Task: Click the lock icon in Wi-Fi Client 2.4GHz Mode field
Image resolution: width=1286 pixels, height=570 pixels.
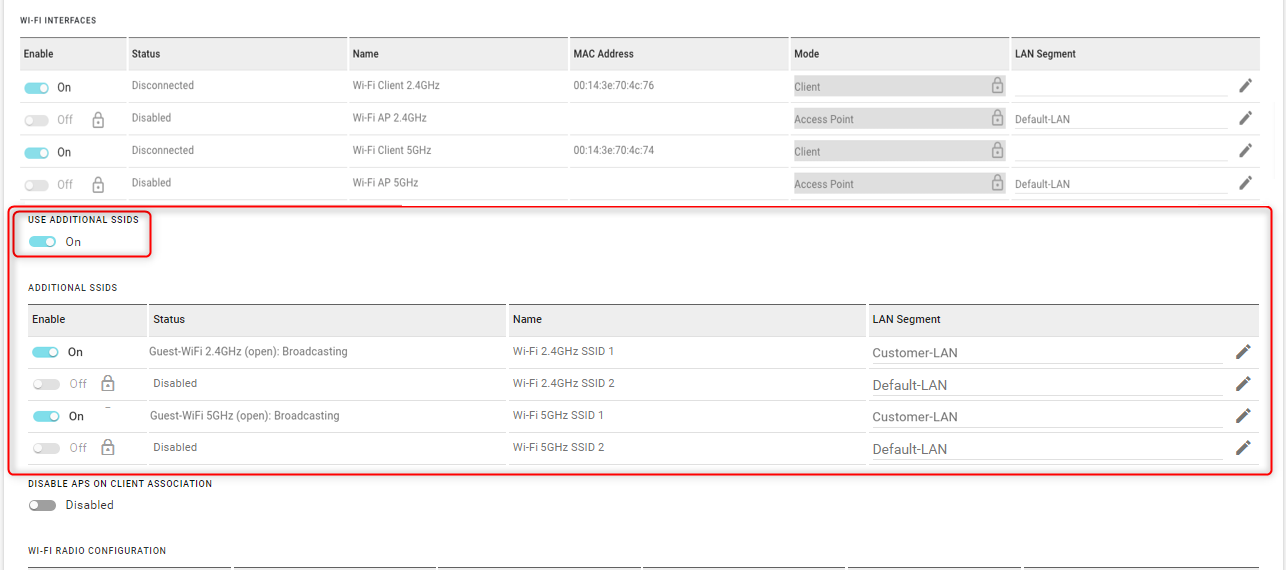Action: point(997,86)
